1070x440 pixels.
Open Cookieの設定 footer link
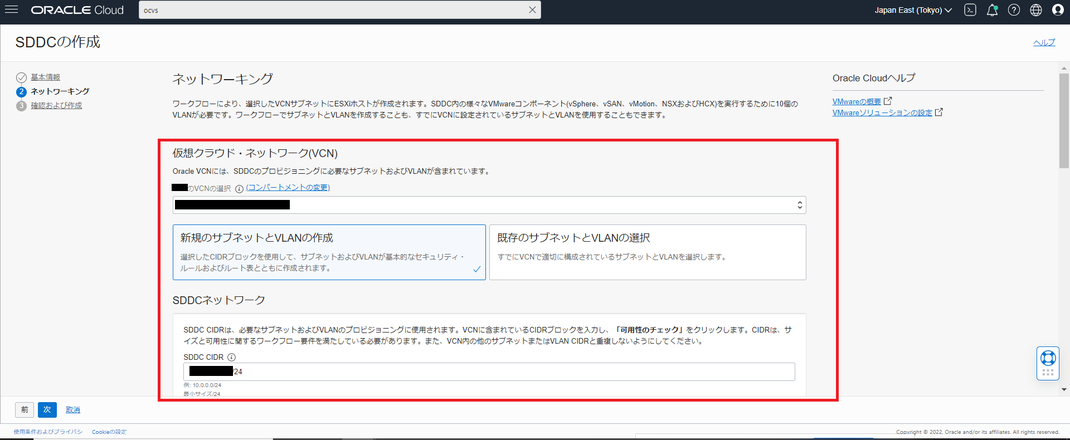click(109, 432)
